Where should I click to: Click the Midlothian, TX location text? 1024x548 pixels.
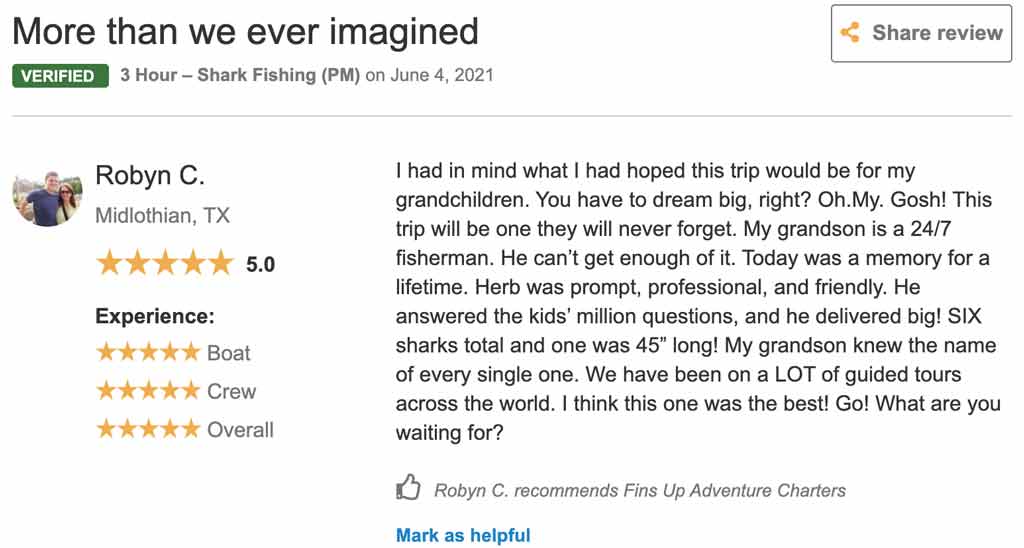162,216
